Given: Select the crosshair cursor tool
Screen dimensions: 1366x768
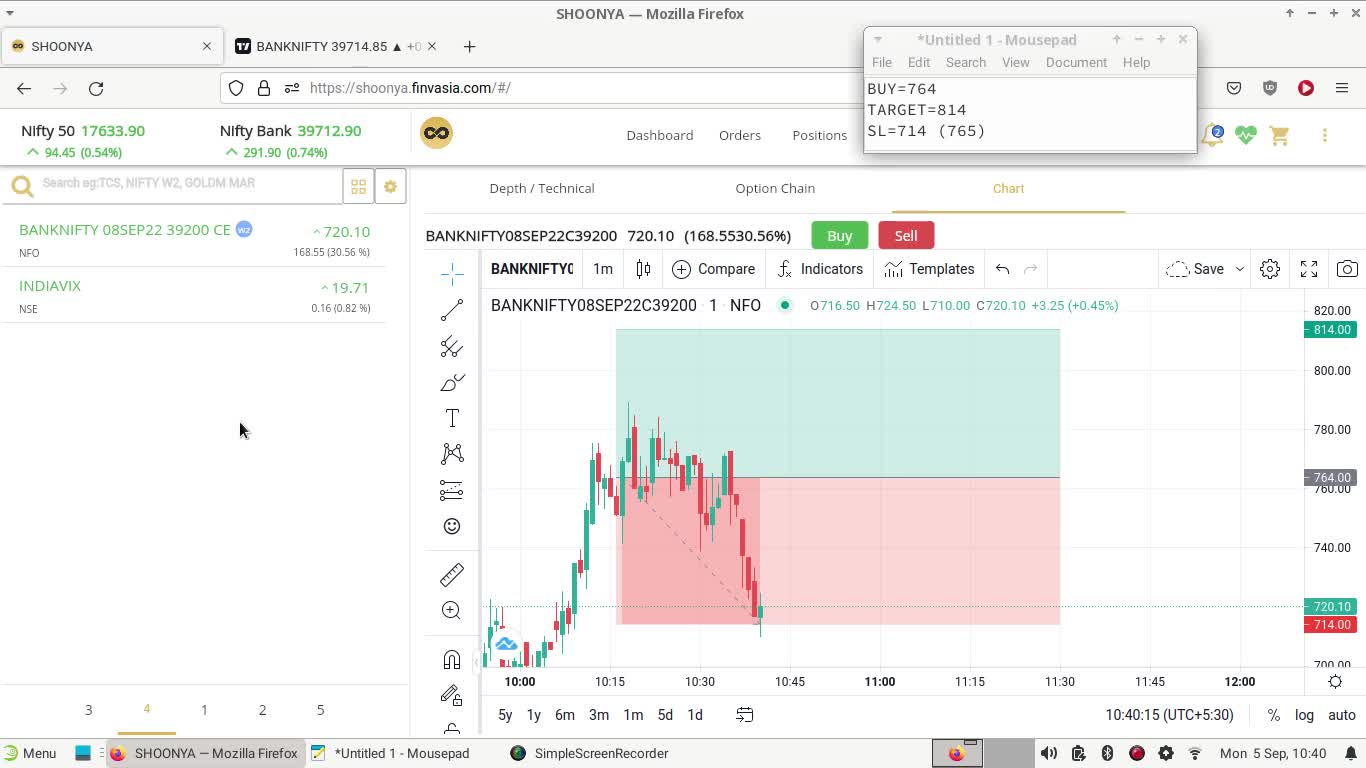Looking at the screenshot, I should tap(452, 273).
